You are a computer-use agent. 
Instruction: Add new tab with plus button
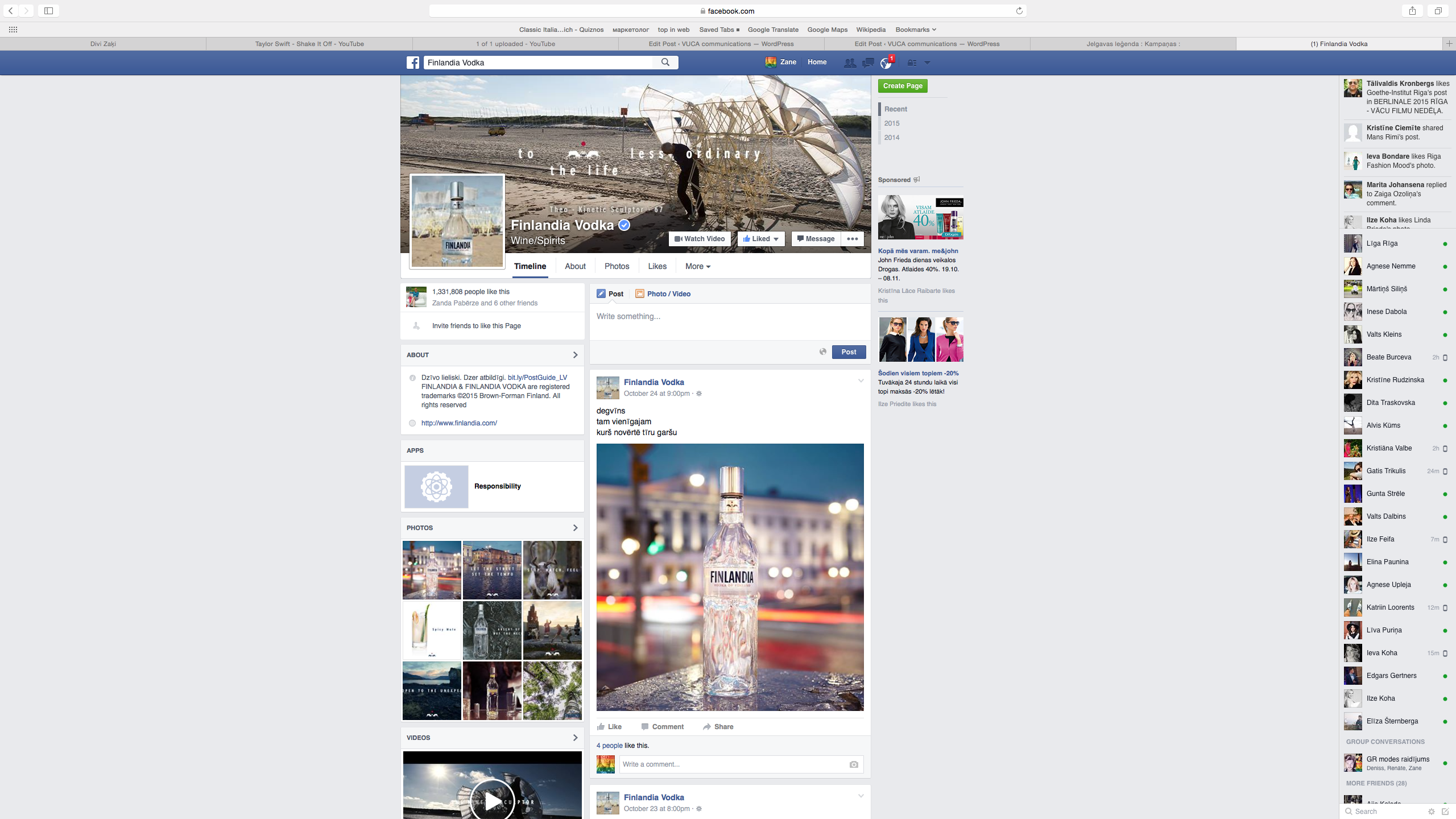(1449, 44)
